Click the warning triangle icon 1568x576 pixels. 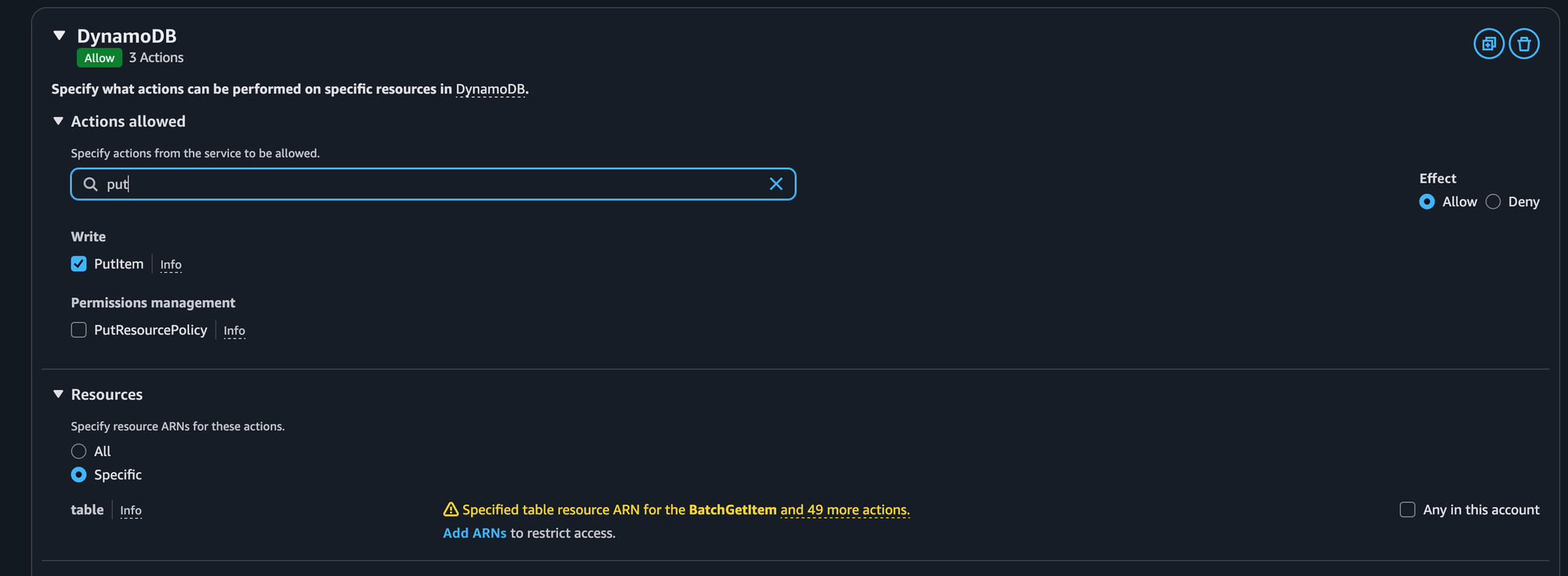451,509
